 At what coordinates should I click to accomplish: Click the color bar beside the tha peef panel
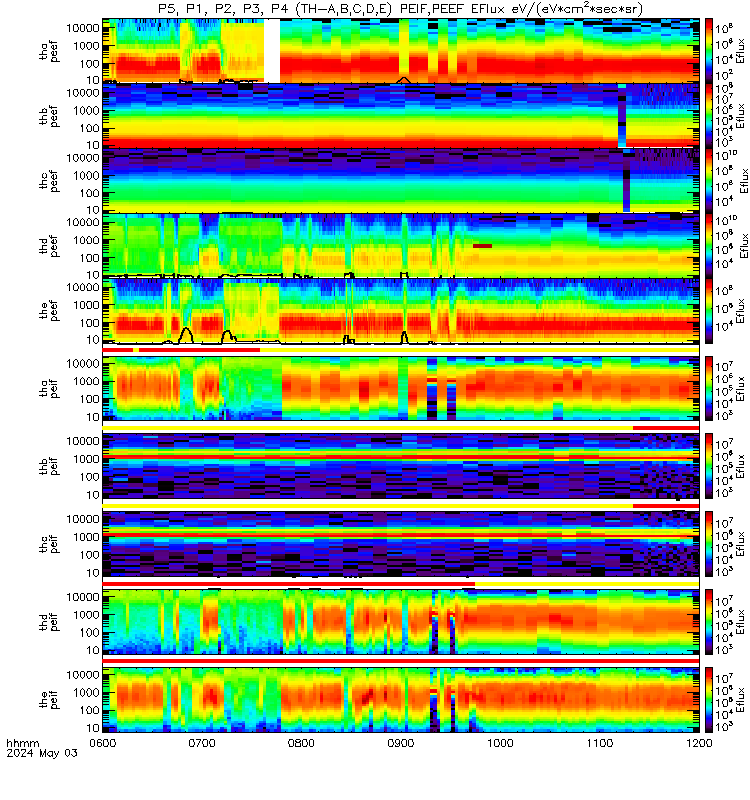coord(709,51)
